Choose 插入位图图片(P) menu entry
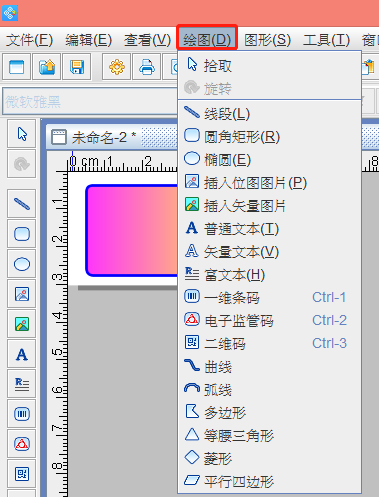Image resolution: width=379 pixels, height=497 pixels. 270,182
